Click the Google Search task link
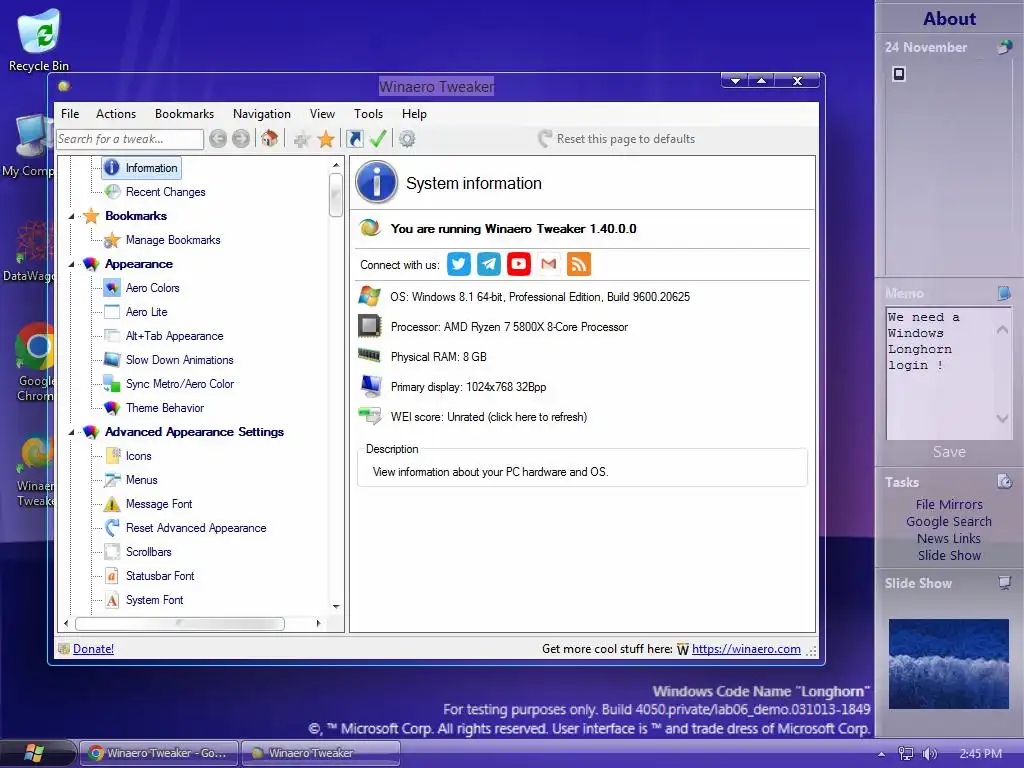 [x=949, y=521]
